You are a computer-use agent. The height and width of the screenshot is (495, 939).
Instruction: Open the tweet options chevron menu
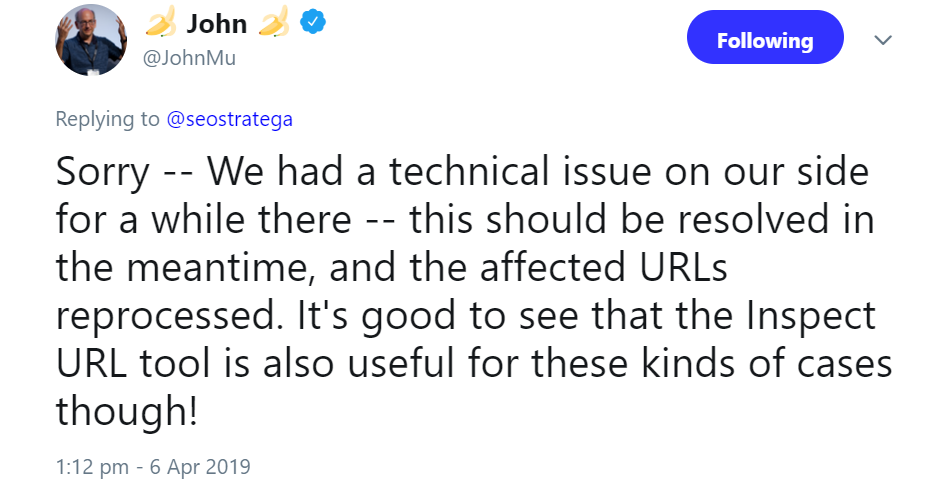pyautogui.click(x=883, y=40)
